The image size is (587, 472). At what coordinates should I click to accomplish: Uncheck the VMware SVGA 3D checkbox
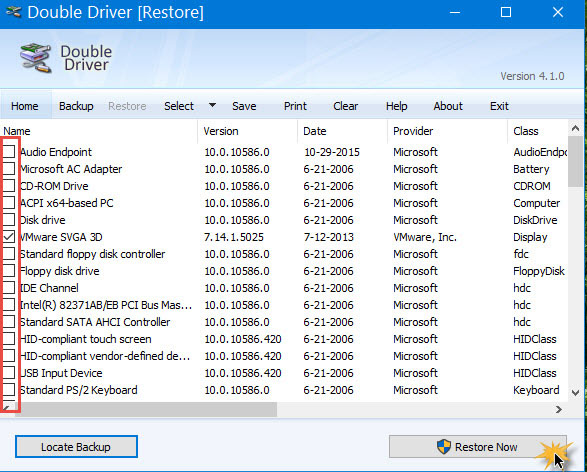pos(9,237)
